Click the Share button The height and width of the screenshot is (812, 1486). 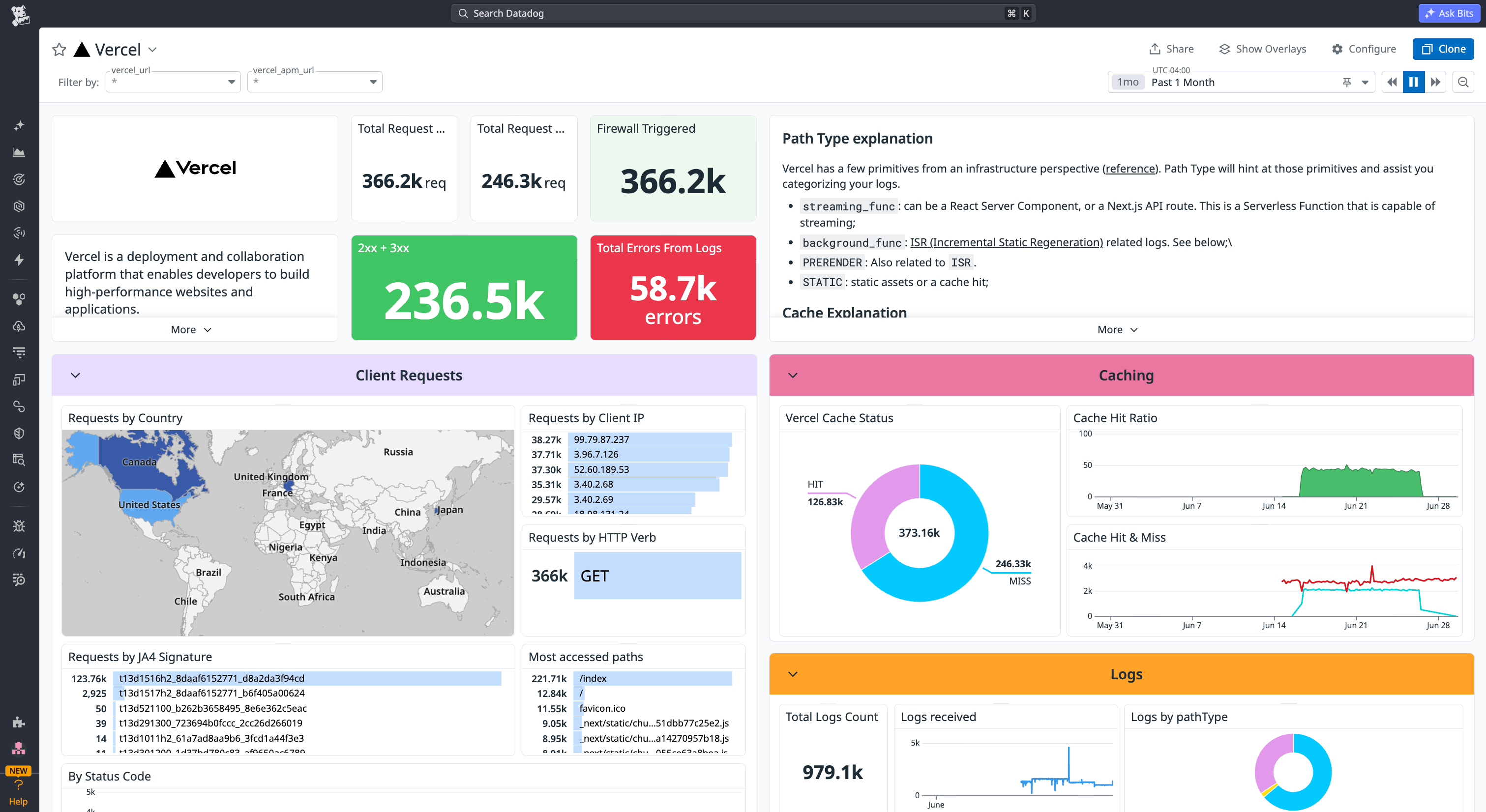(x=1171, y=49)
